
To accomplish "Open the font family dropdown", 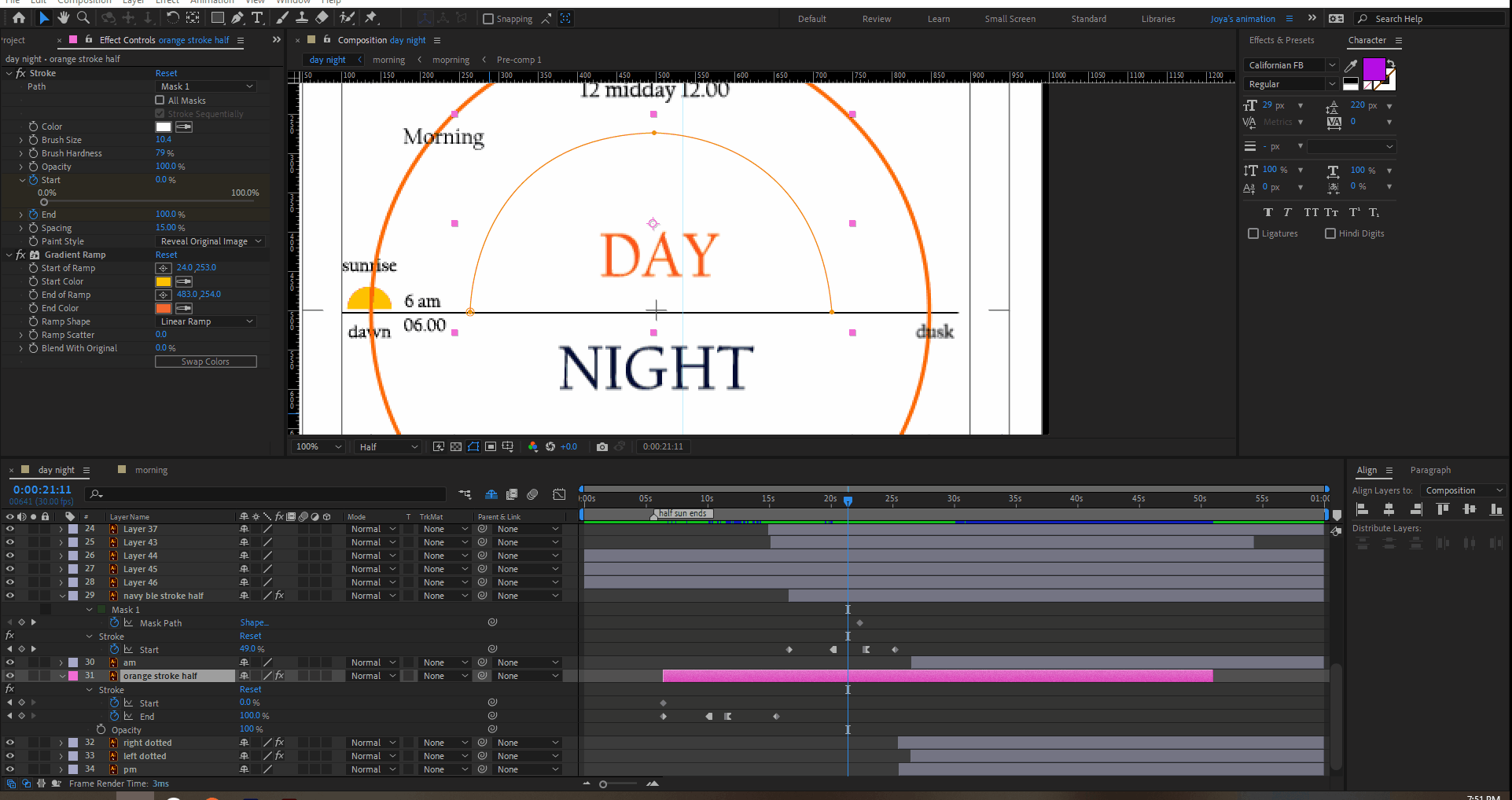I will (x=1289, y=65).
